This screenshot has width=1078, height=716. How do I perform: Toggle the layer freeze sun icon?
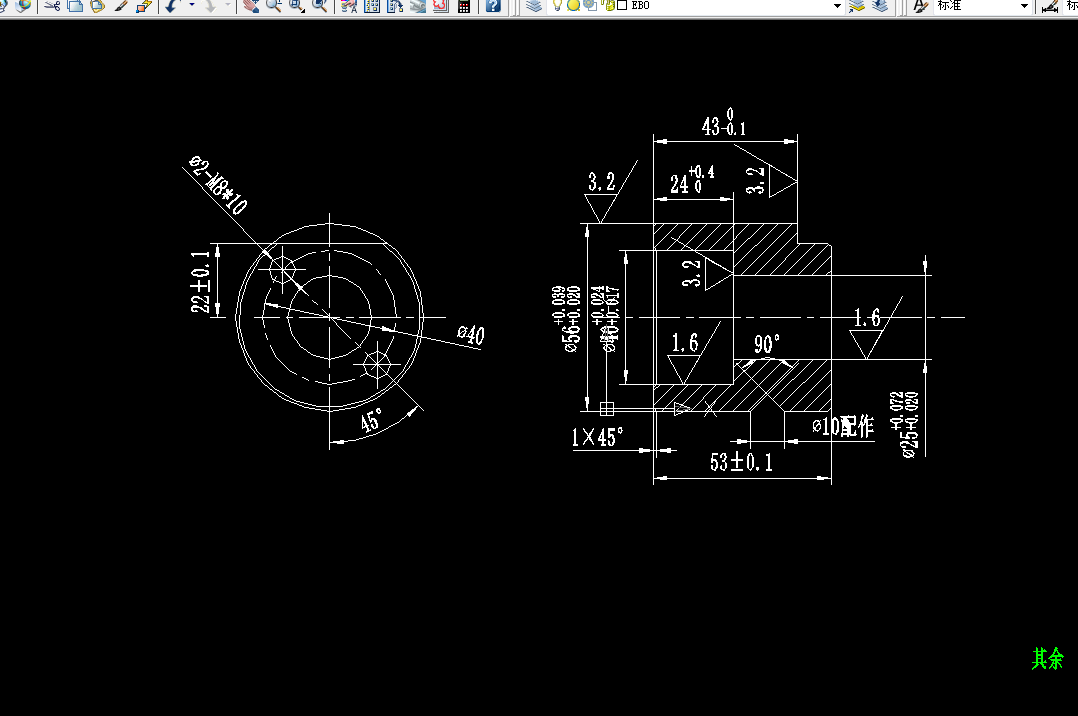pos(573,7)
